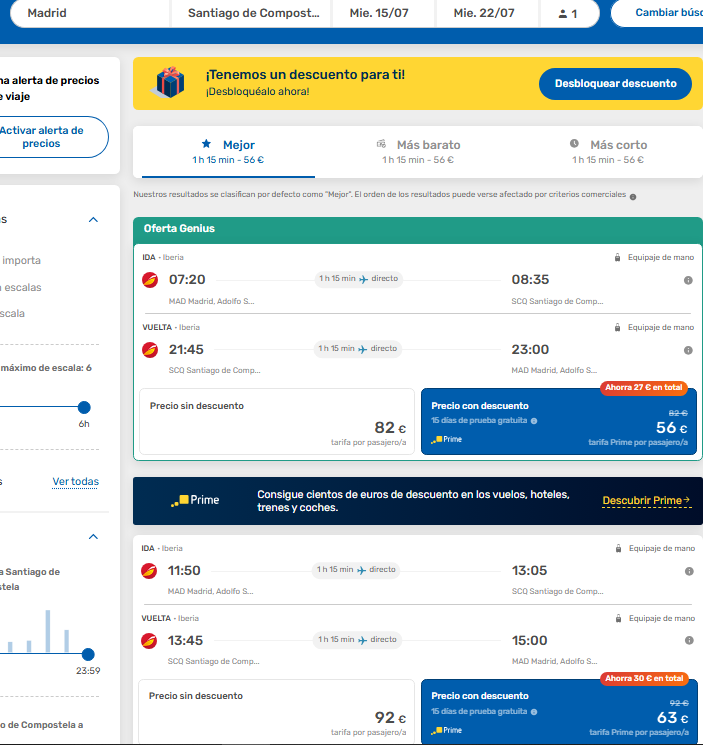Click the Cambiar búsqueda button

pos(658,13)
